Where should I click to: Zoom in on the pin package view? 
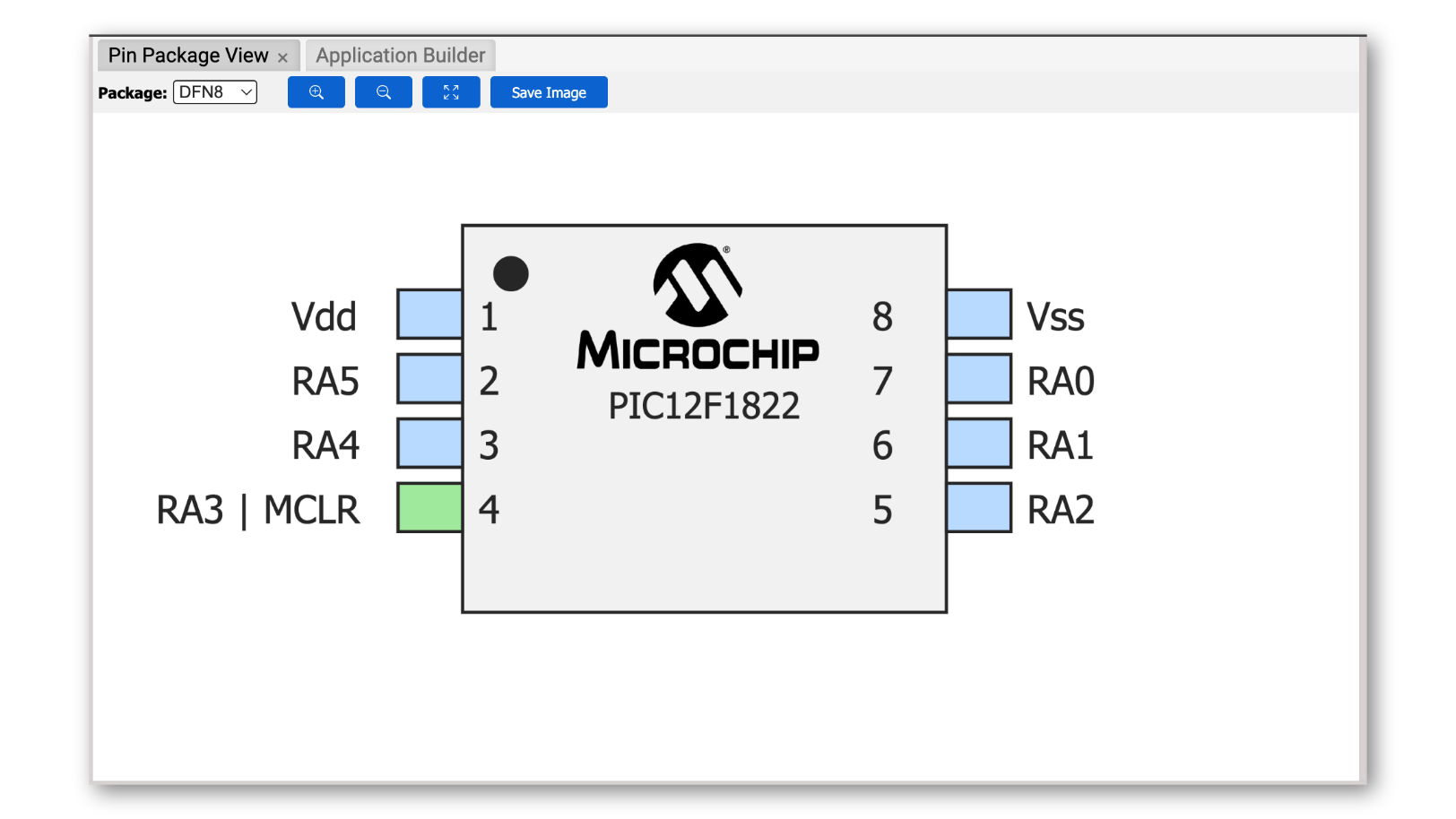pyautogui.click(x=316, y=92)
